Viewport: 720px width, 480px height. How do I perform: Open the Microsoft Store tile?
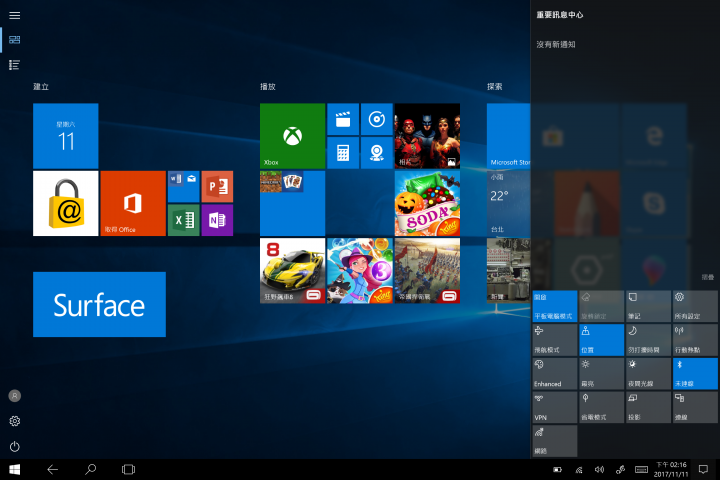[x=508, y=136]
